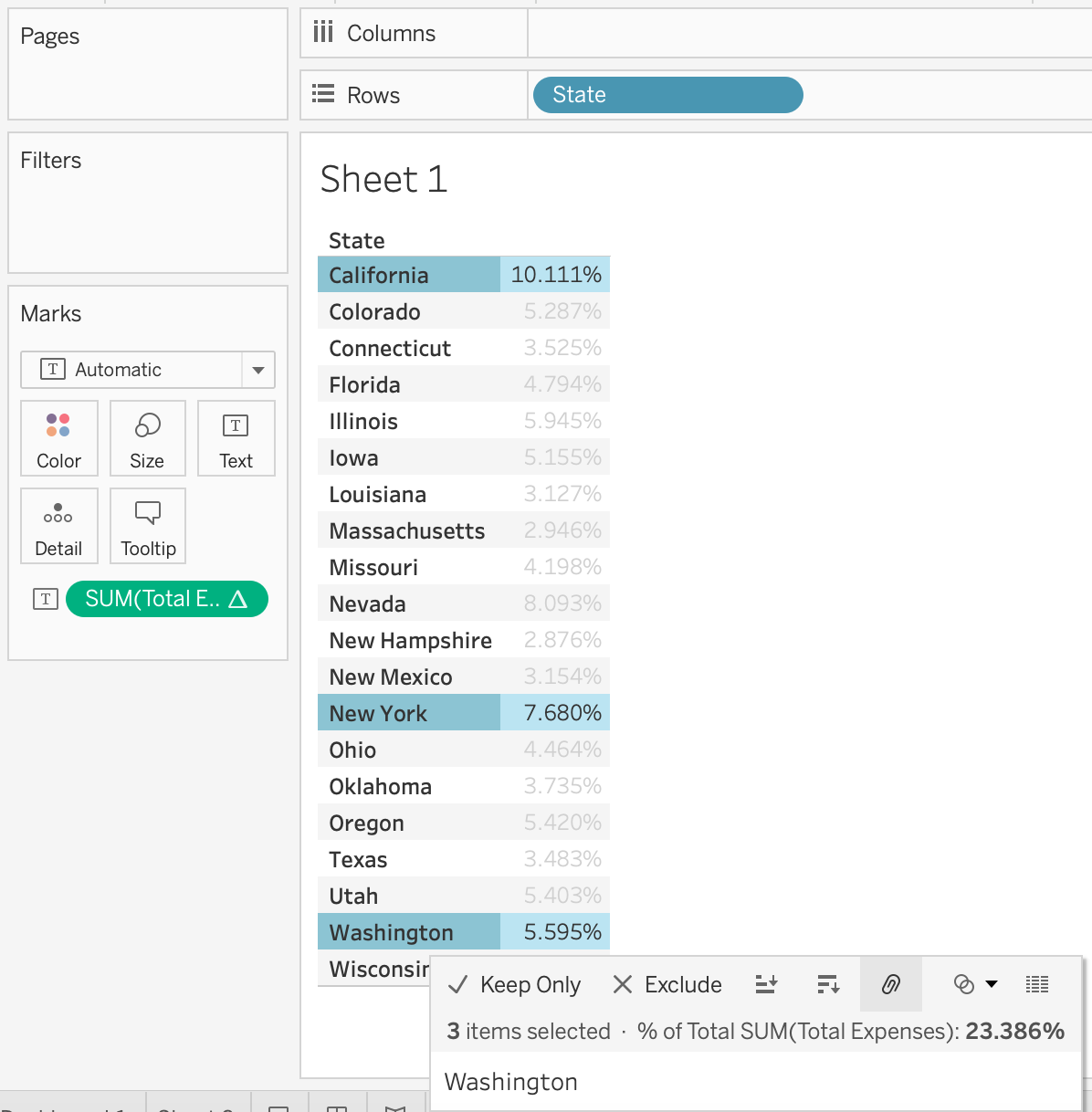This screenshot has height=1112, width=1092.
Task: Open the create set dropdown arrow
Action: (x=992, y=984)
